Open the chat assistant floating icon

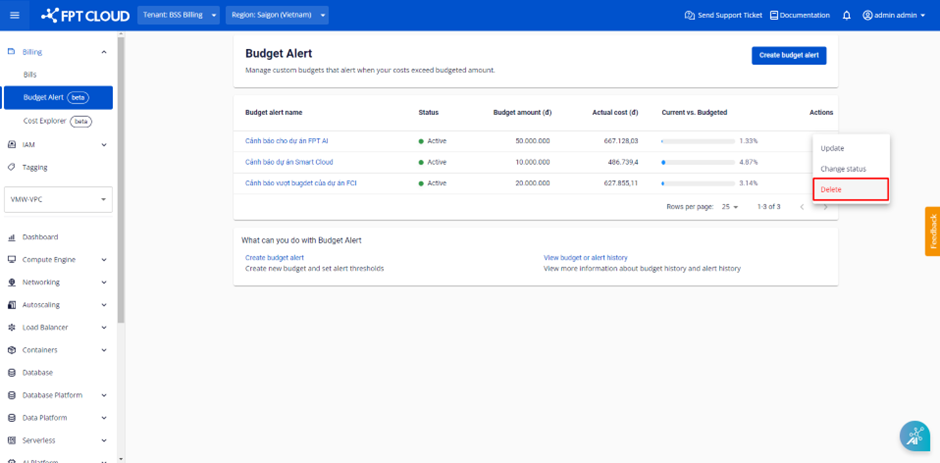914,436
